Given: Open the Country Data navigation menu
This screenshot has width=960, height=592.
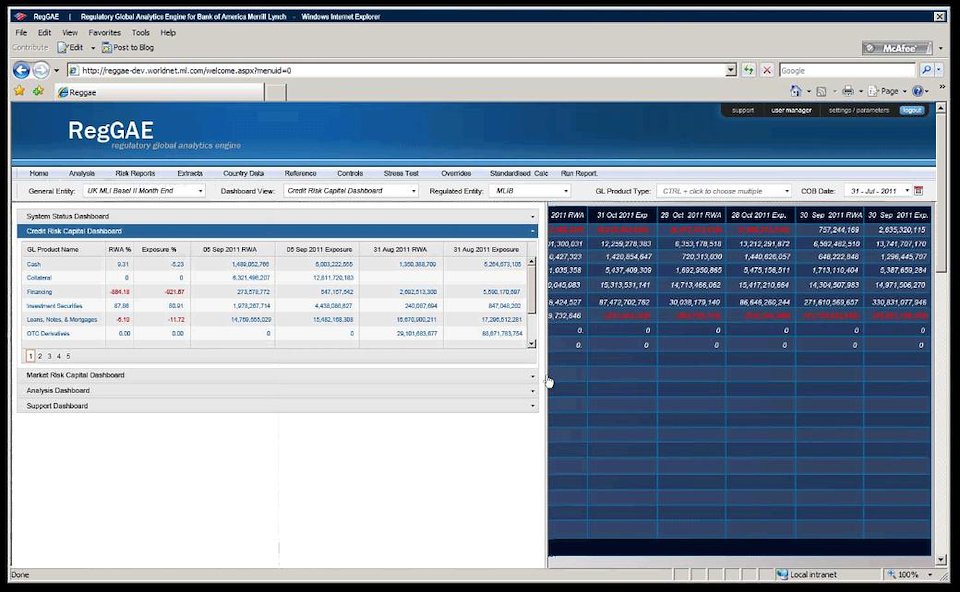Looking at the screenshot, I should (244, 173).
